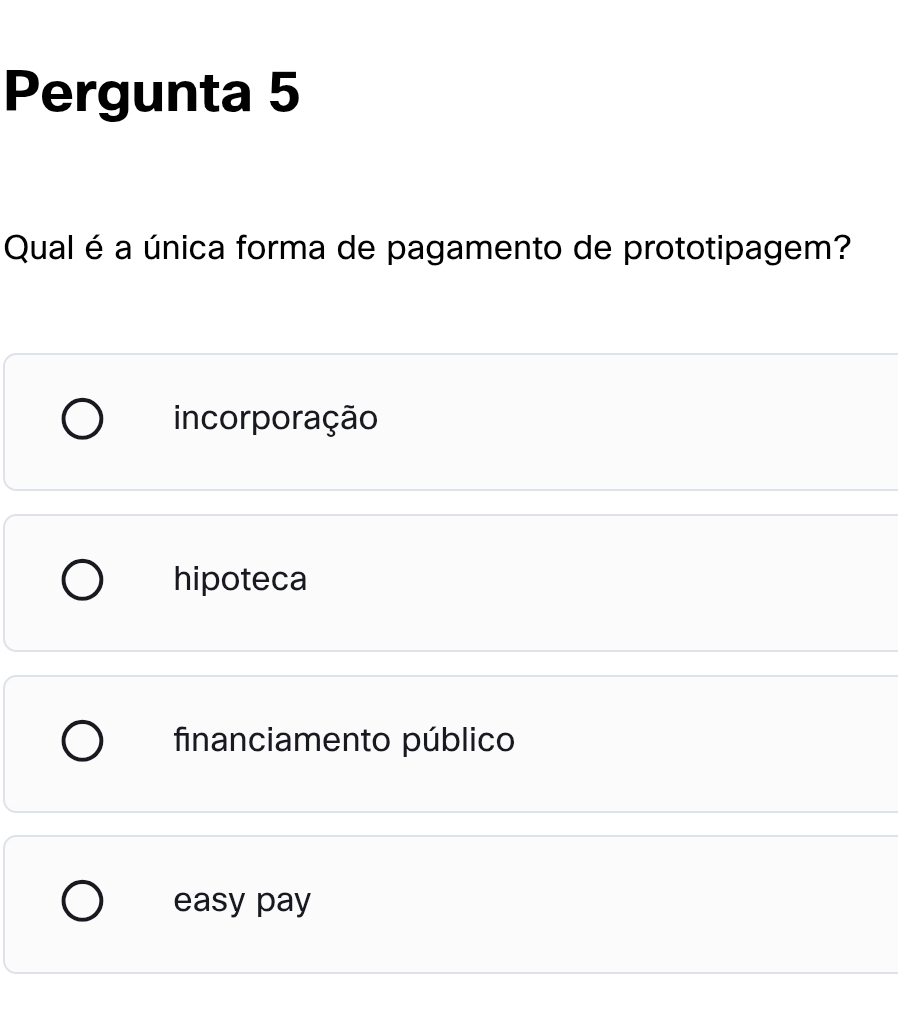Click the word "financiamento" in third option

coord(282,740)
